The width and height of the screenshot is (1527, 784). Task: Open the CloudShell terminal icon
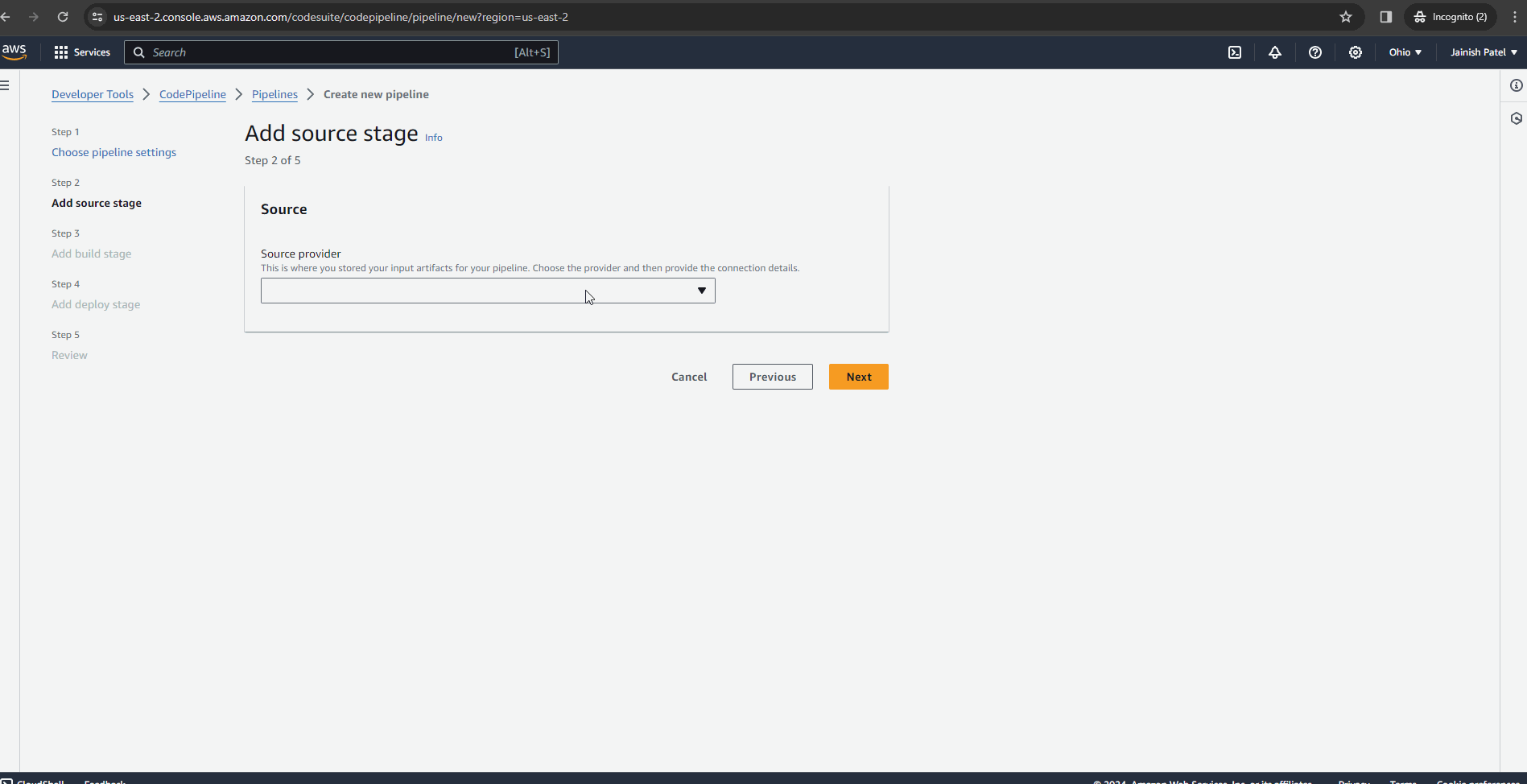coord(1235,52)
